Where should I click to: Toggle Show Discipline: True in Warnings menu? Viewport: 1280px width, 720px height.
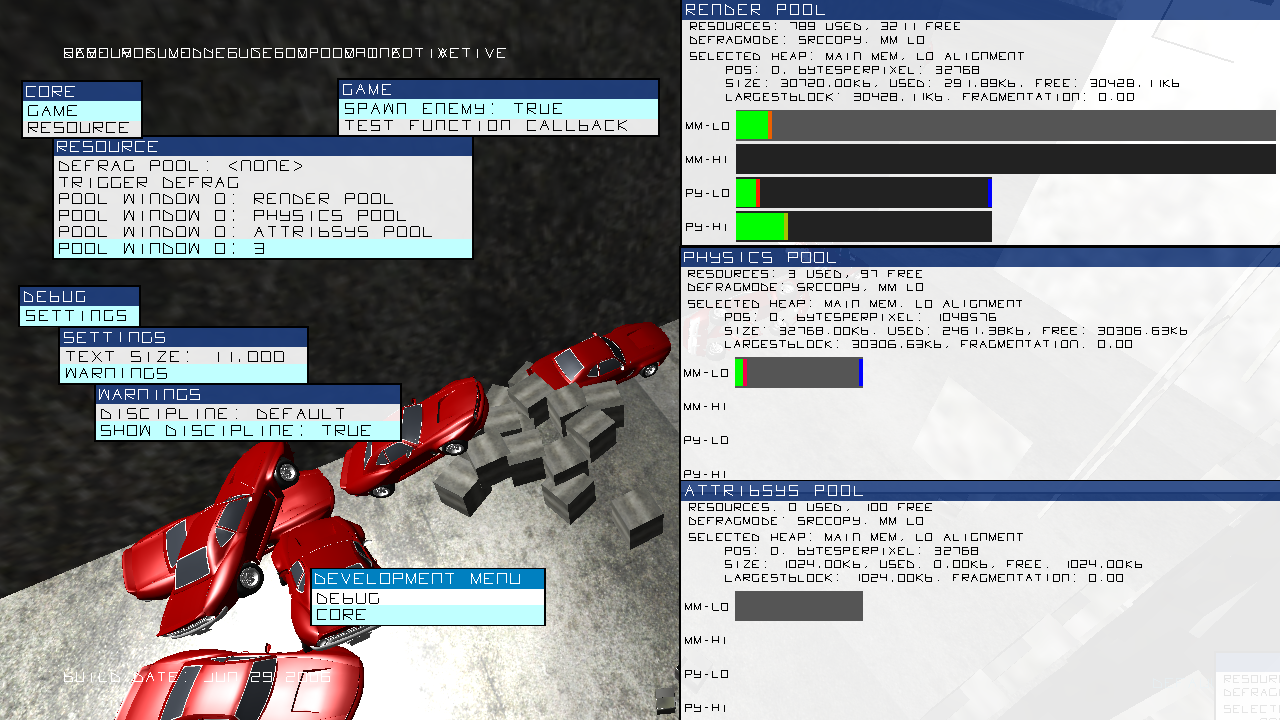click(x=248, y=431)
